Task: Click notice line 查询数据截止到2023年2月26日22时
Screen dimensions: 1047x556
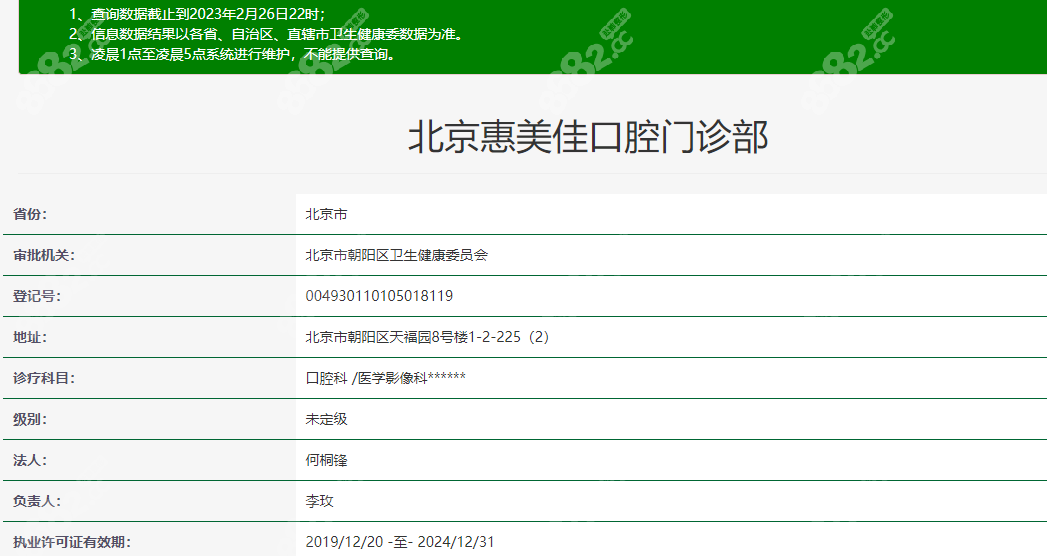Action: [198, 14]
